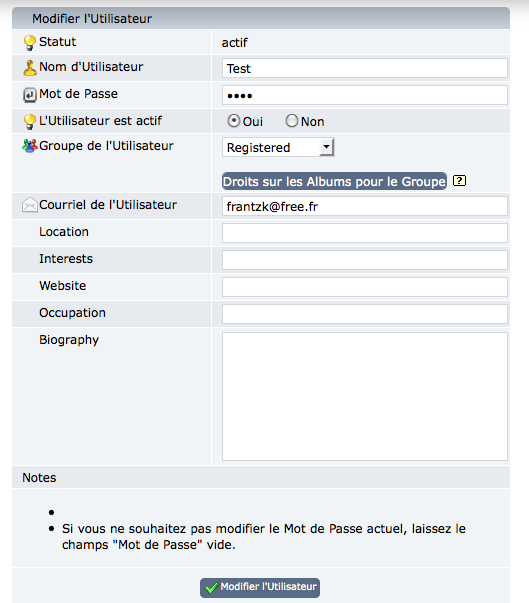
Task: Open the Registered group dropdown
Action: 278,147
